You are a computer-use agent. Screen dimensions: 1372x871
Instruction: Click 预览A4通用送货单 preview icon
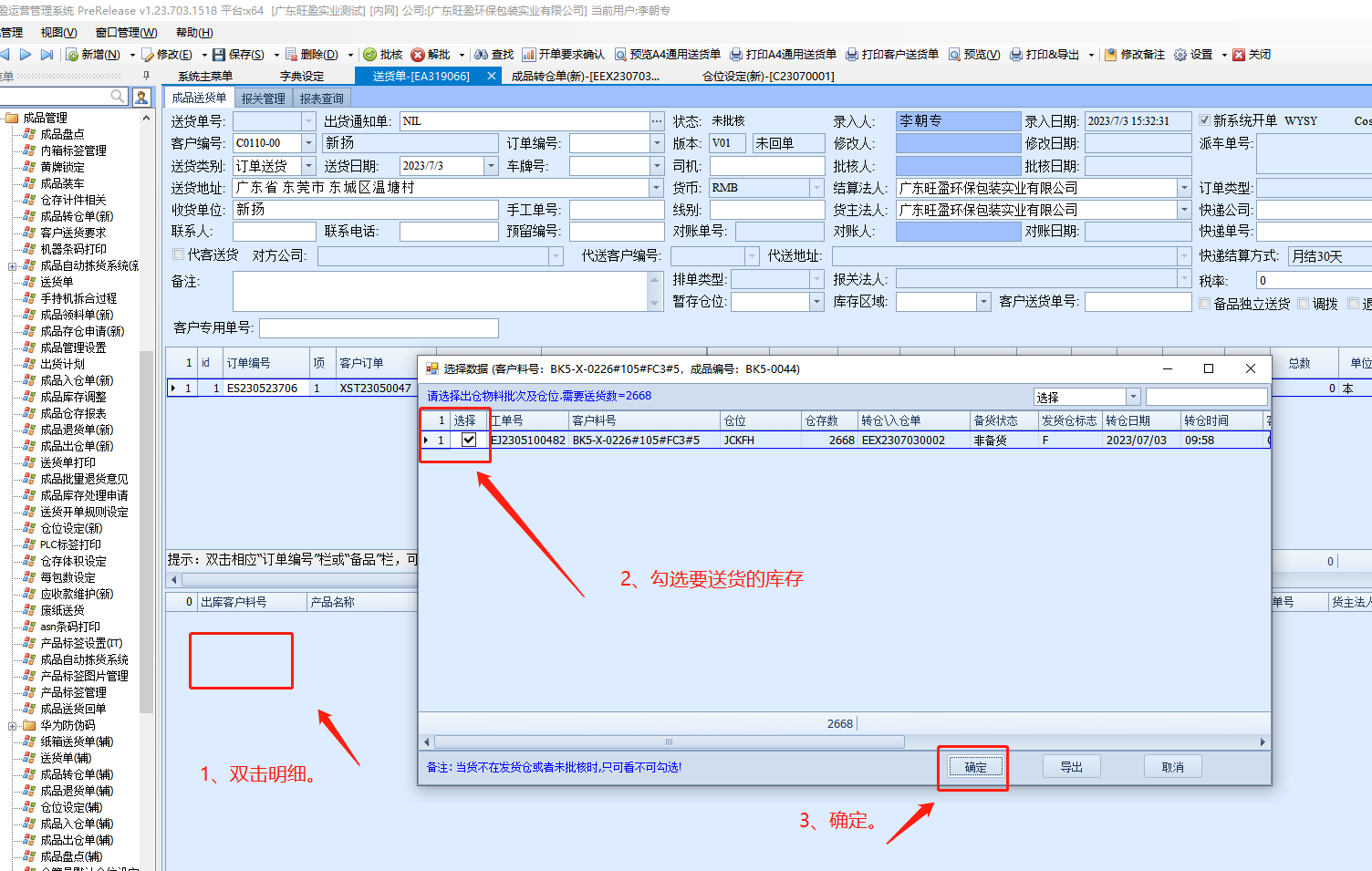point(620,55)
